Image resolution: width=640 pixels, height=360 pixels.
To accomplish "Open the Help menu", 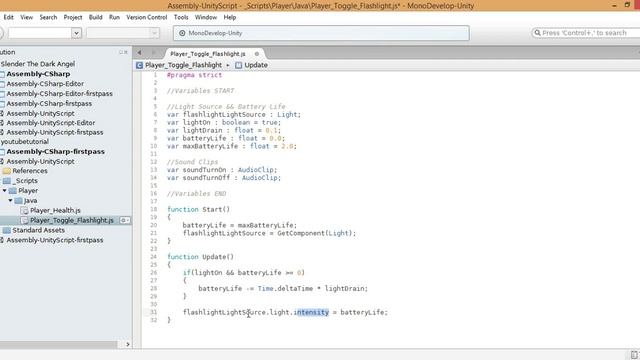I will (x=230, y=17).
